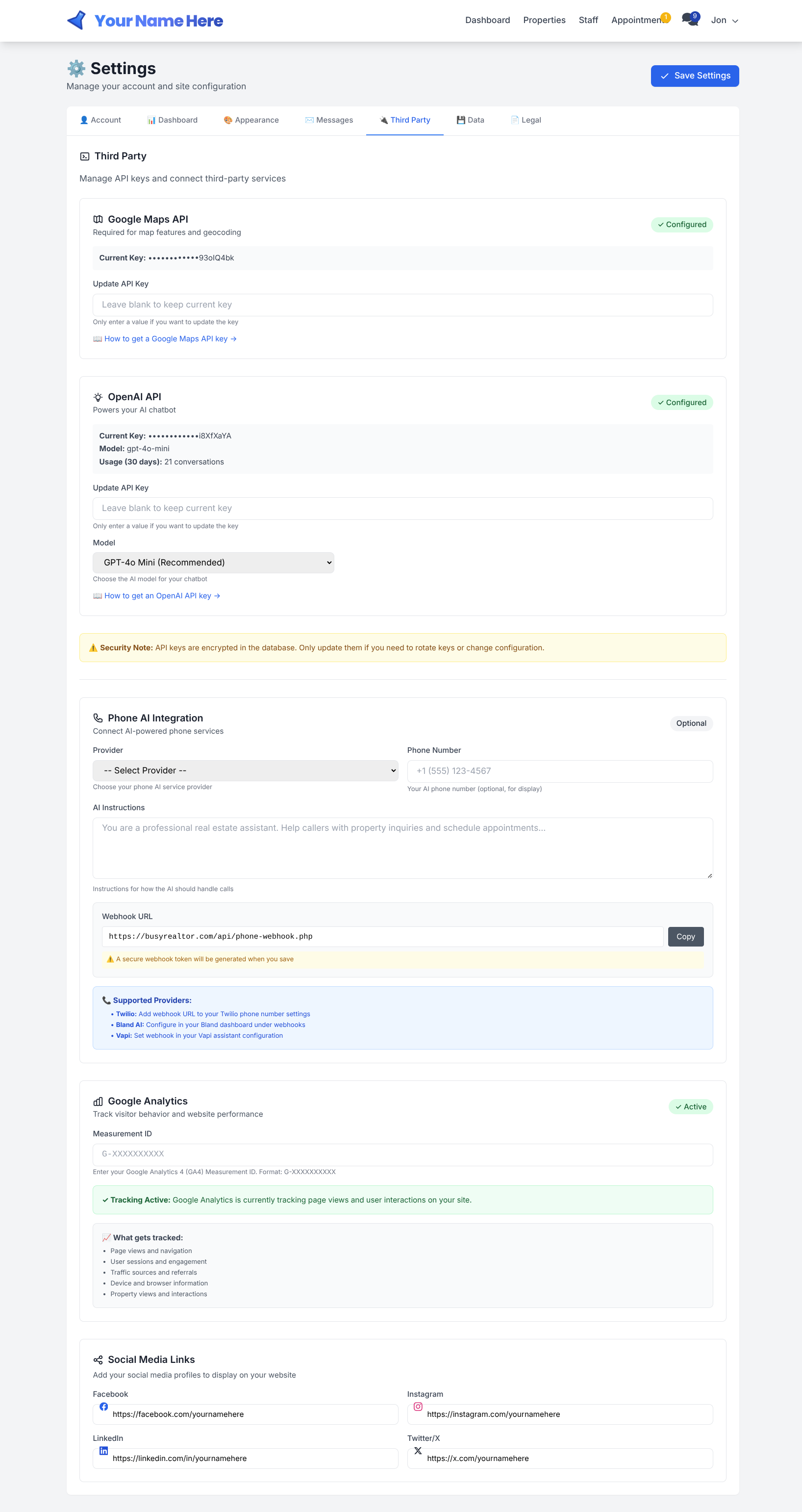802x1512 pixels.
Task: Click the share icon beside Social Media Links
Action: pyautogui.click(x=99, y=1359)
